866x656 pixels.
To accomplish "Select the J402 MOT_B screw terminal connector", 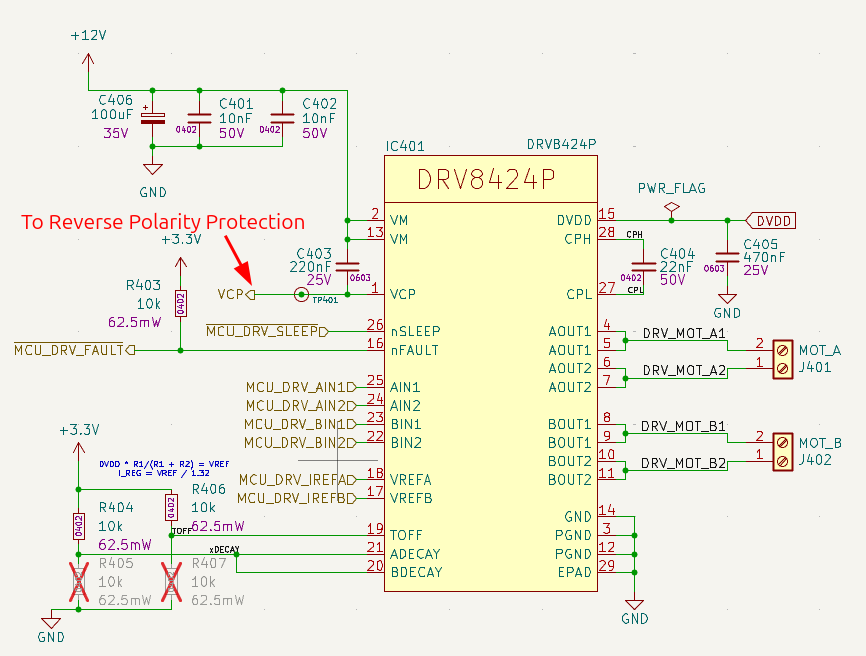I will (x=782, y=452).
